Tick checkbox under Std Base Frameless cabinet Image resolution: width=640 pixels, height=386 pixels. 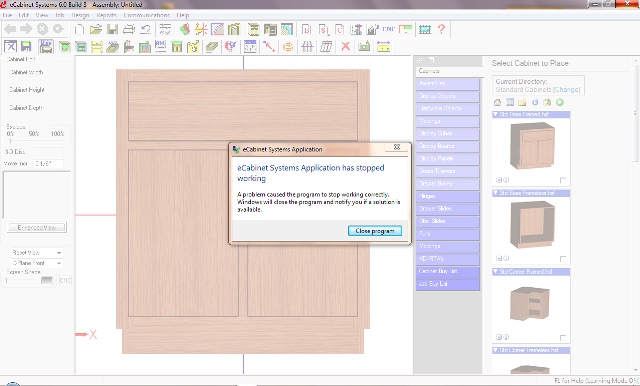tap(563, 259)
